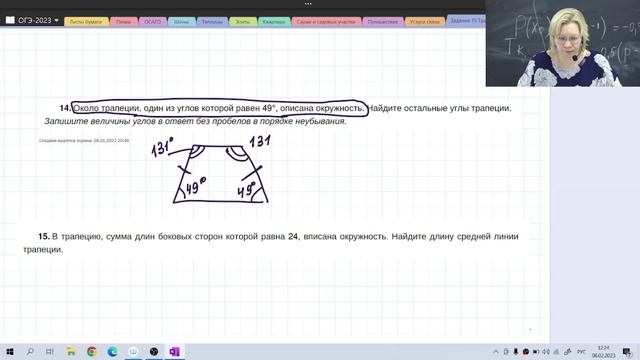
Task: Open the OneNote app in the taskbar
Action: tap(174, 351)
